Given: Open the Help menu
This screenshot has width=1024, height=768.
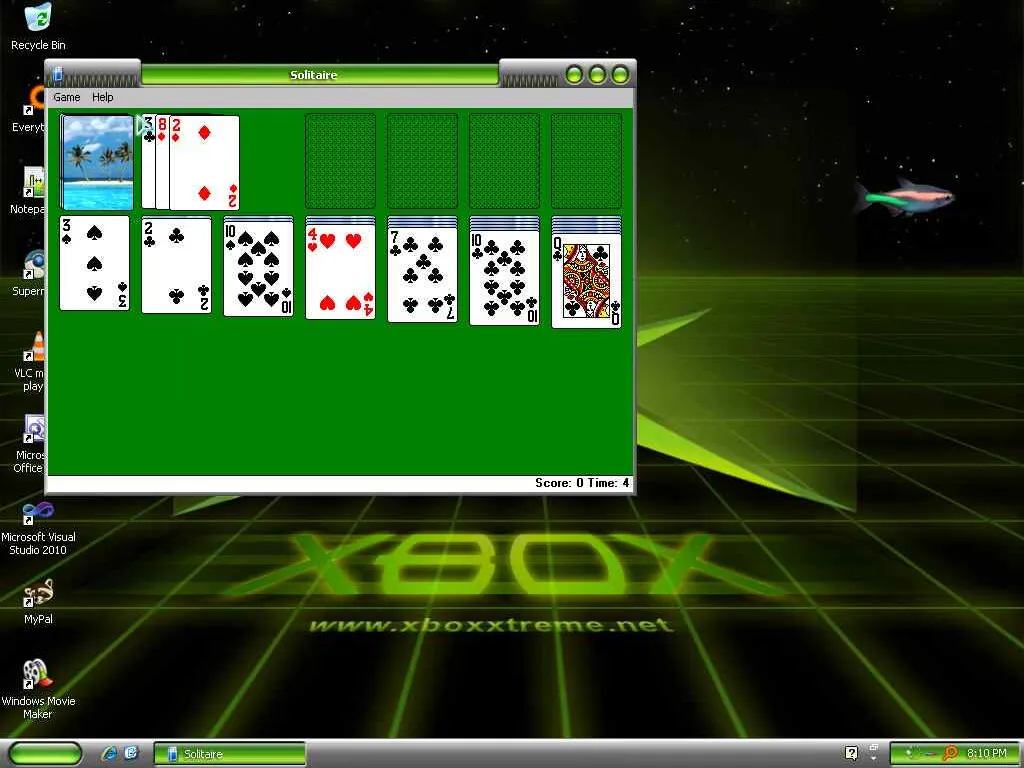Looking at the screenshot, I should pyautogui.click(x=103, y=97).
